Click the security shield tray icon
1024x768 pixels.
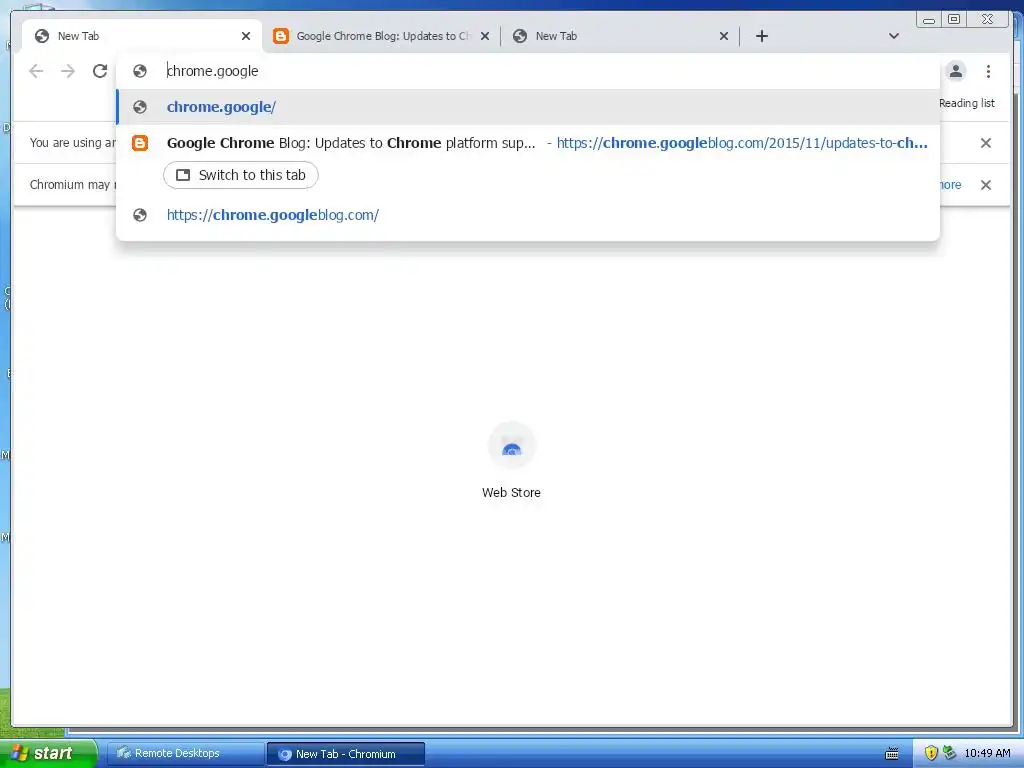[x=931, y=753]
